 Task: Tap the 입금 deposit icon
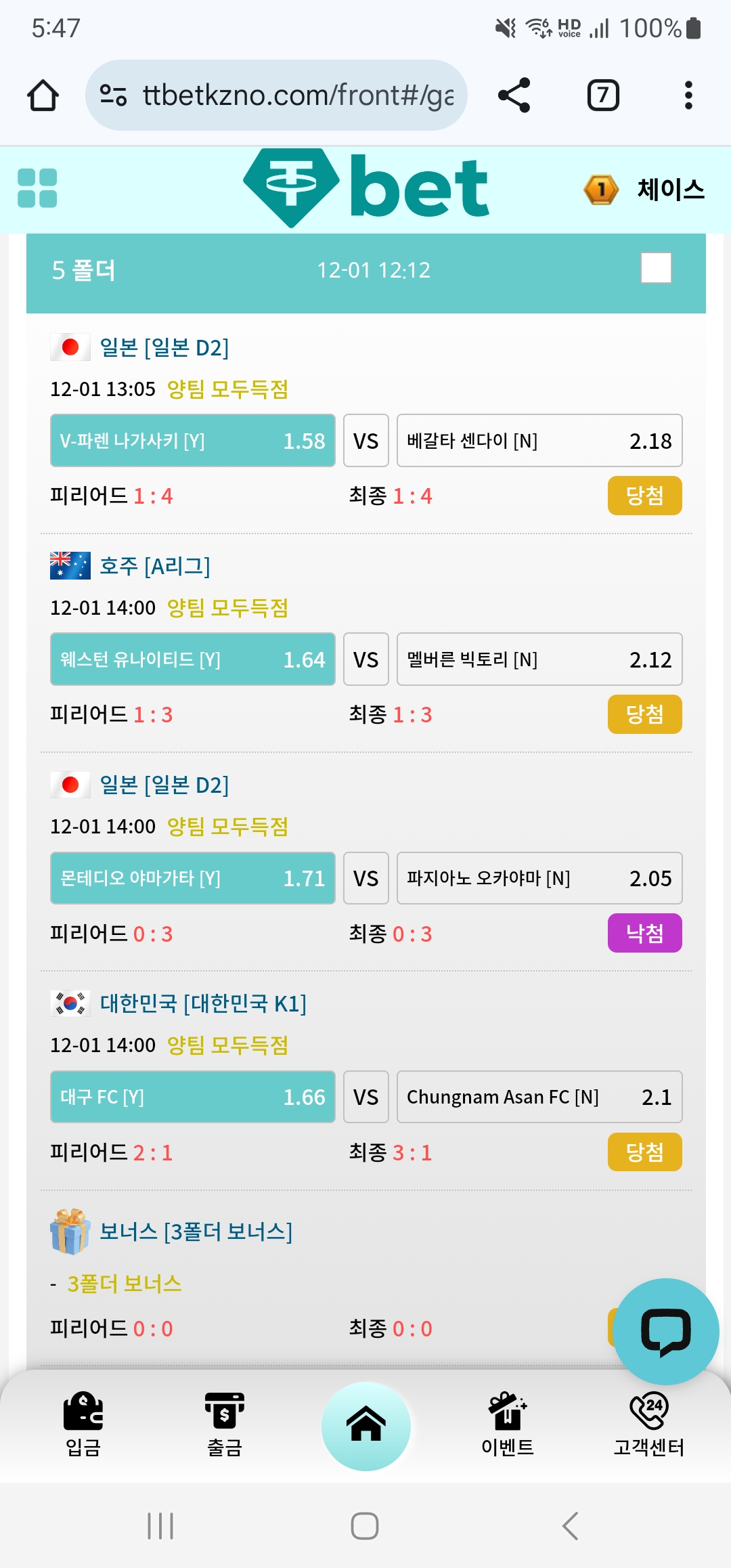point(83,1424)
